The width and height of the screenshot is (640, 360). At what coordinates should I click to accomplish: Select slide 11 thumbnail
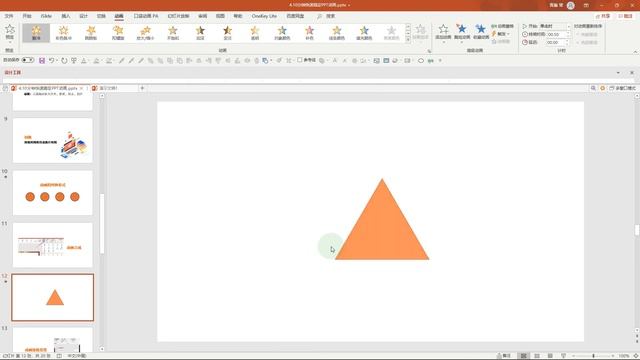pos(53,245)
